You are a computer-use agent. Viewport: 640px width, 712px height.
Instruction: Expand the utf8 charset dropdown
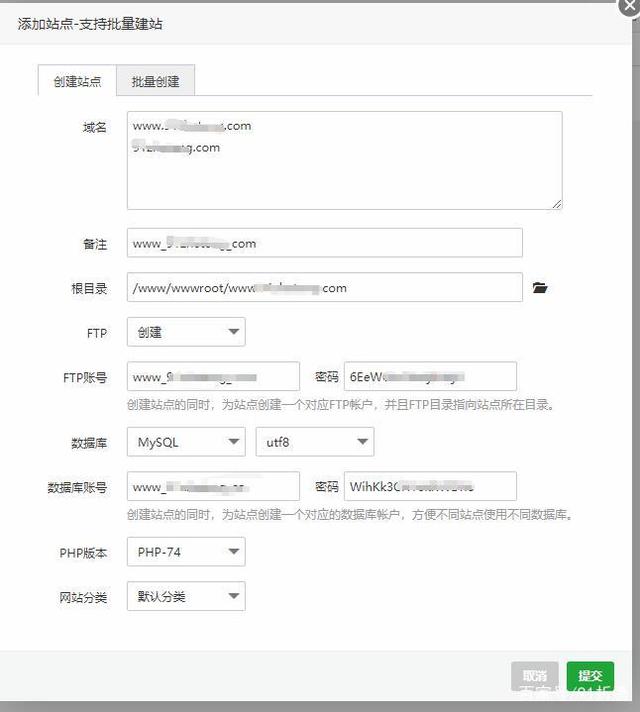(315, 442)
